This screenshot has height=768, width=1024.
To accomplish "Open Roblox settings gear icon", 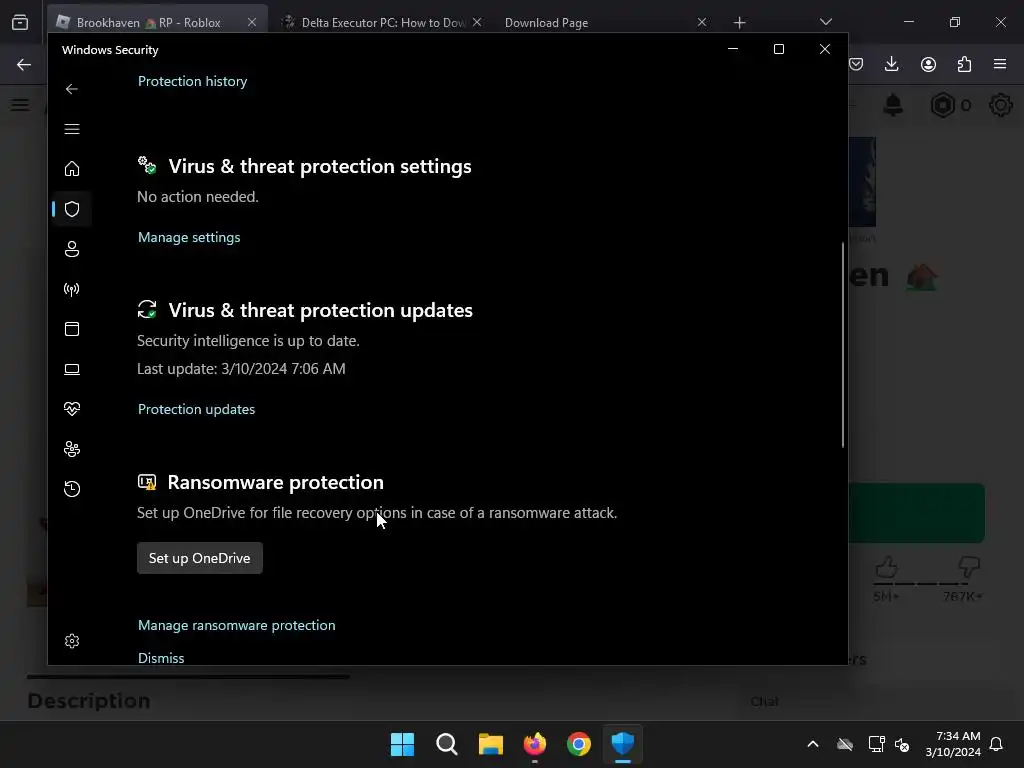I will [x=1000, y=105].
